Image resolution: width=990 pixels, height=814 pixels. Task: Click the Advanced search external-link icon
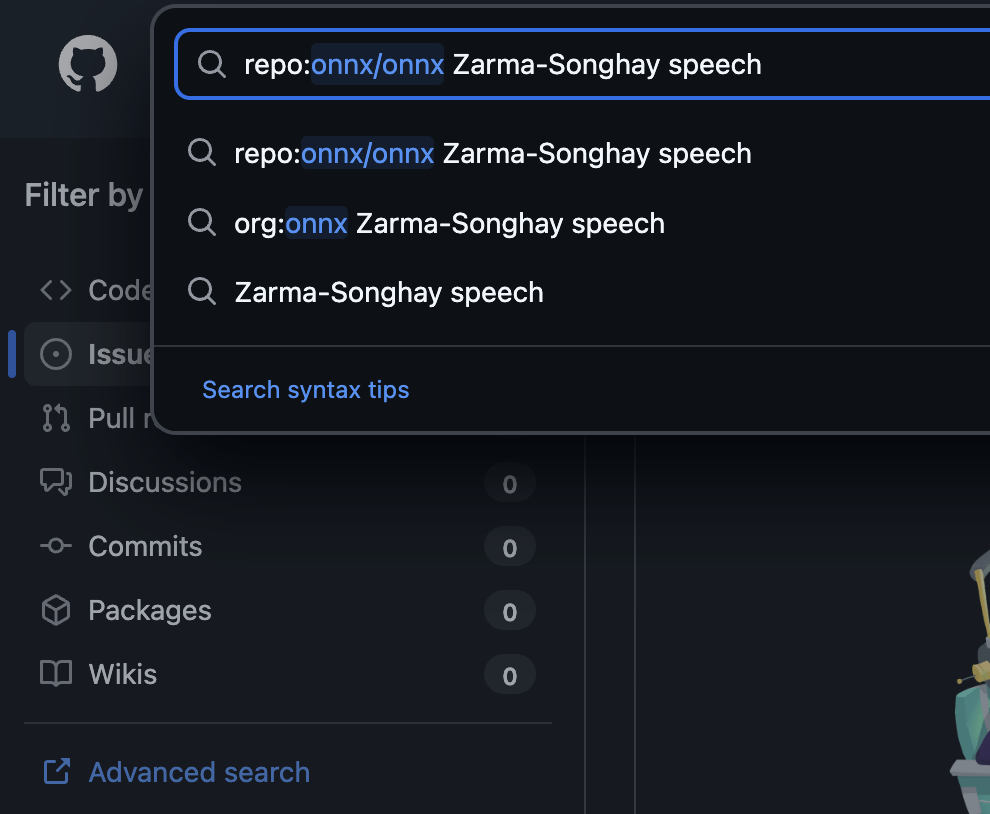point(56,772)
